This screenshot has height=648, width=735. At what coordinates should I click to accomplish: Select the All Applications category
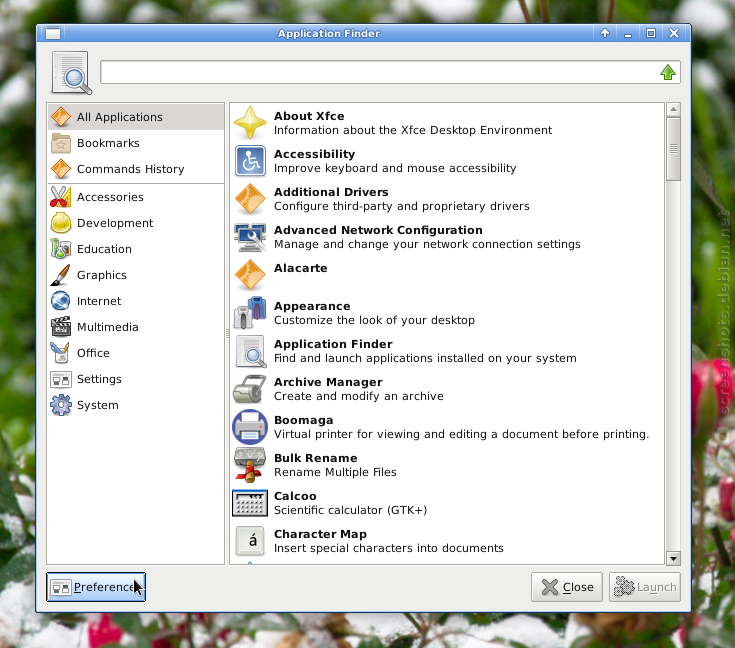(135, 117)
